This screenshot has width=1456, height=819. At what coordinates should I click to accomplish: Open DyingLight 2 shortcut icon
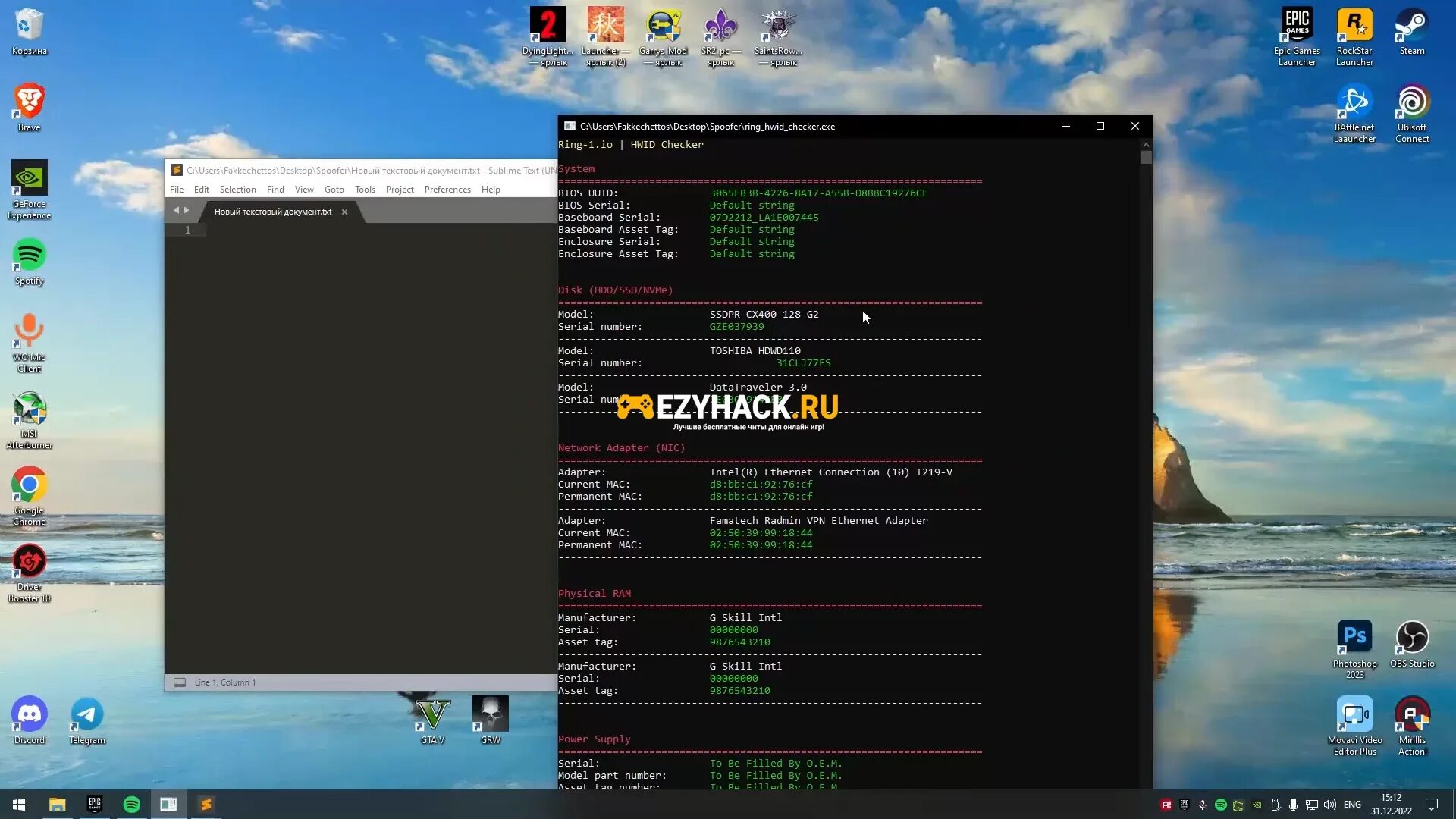pos(548,36)
